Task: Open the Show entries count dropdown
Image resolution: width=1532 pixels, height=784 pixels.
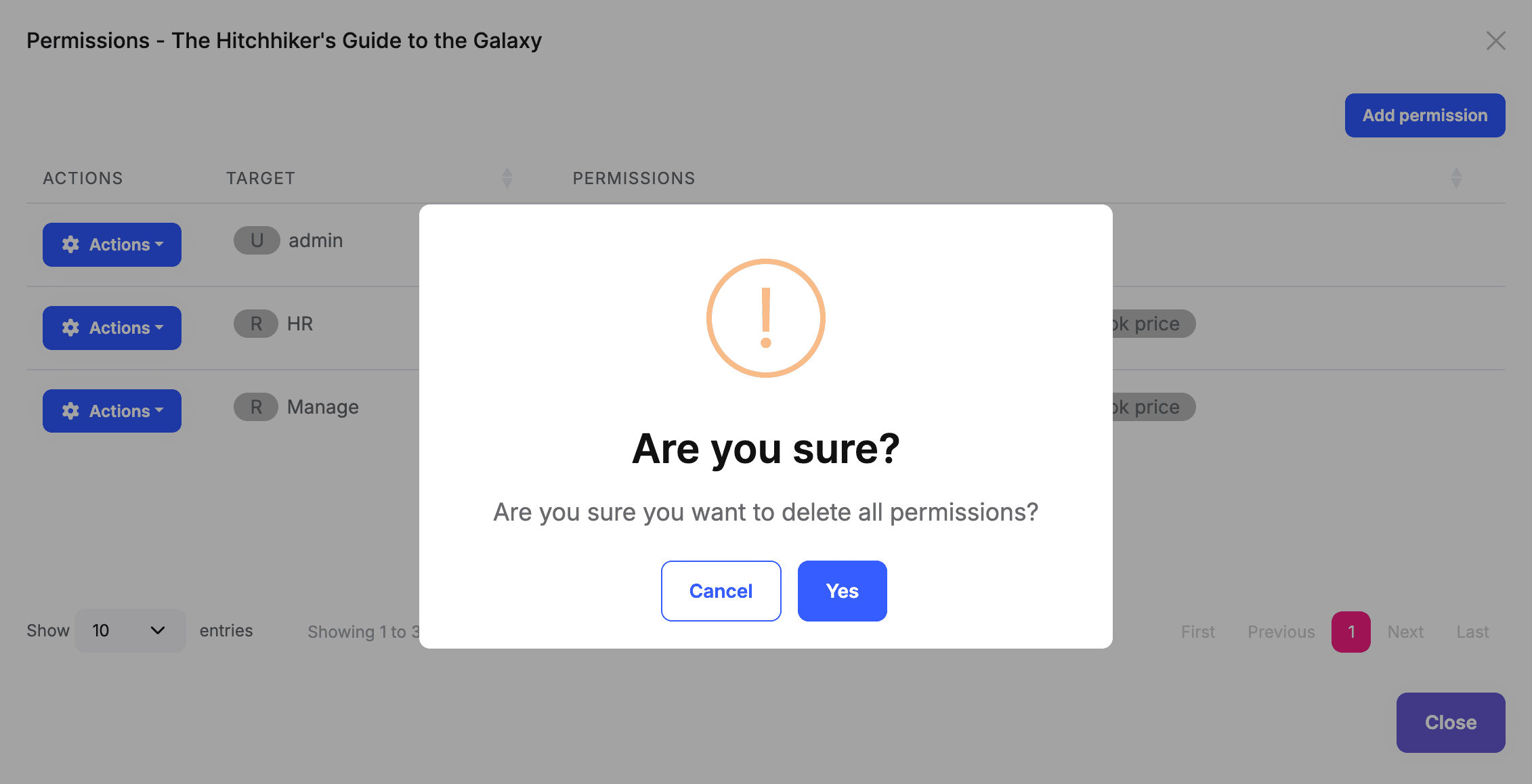Action: [130, 630]
